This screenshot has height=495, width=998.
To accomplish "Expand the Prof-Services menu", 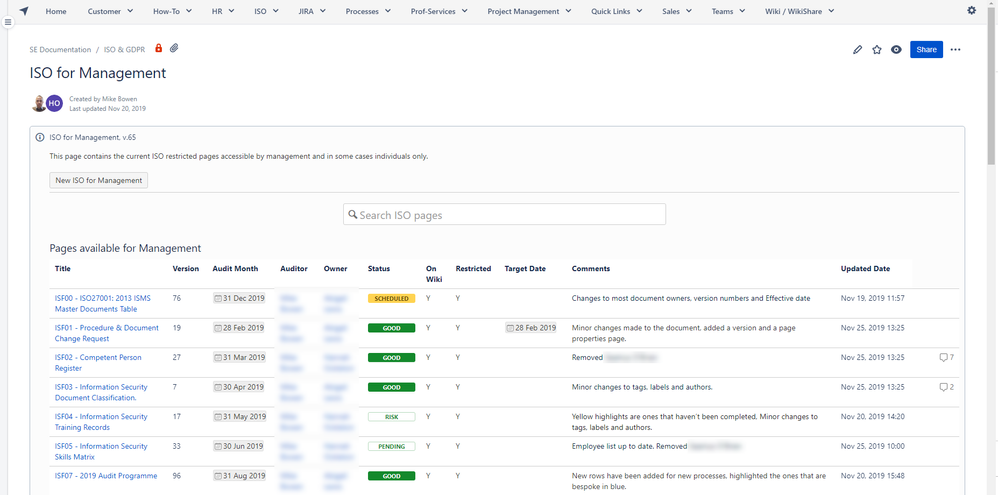I will (439, 11).
